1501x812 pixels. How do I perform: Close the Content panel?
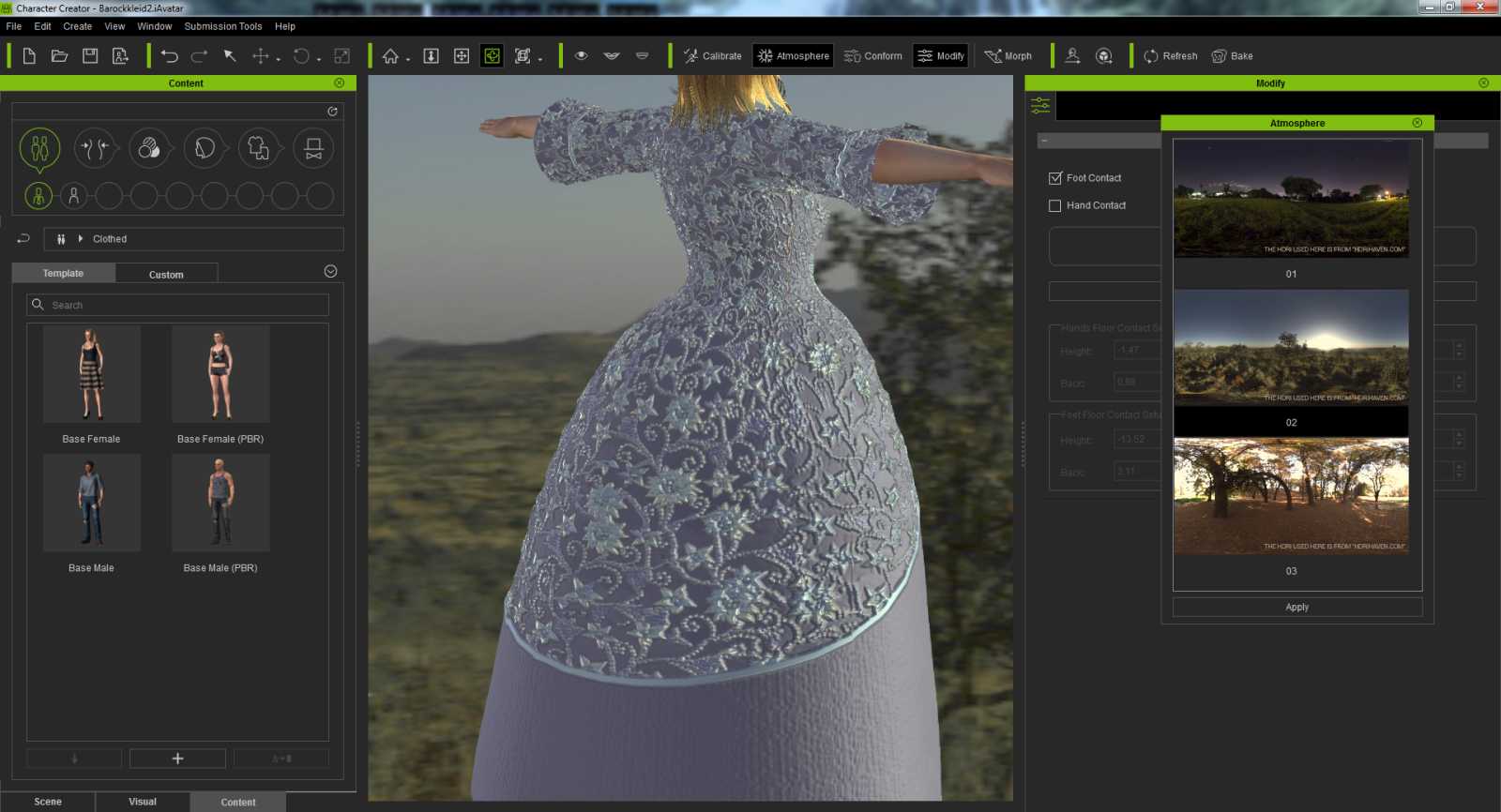340,83
